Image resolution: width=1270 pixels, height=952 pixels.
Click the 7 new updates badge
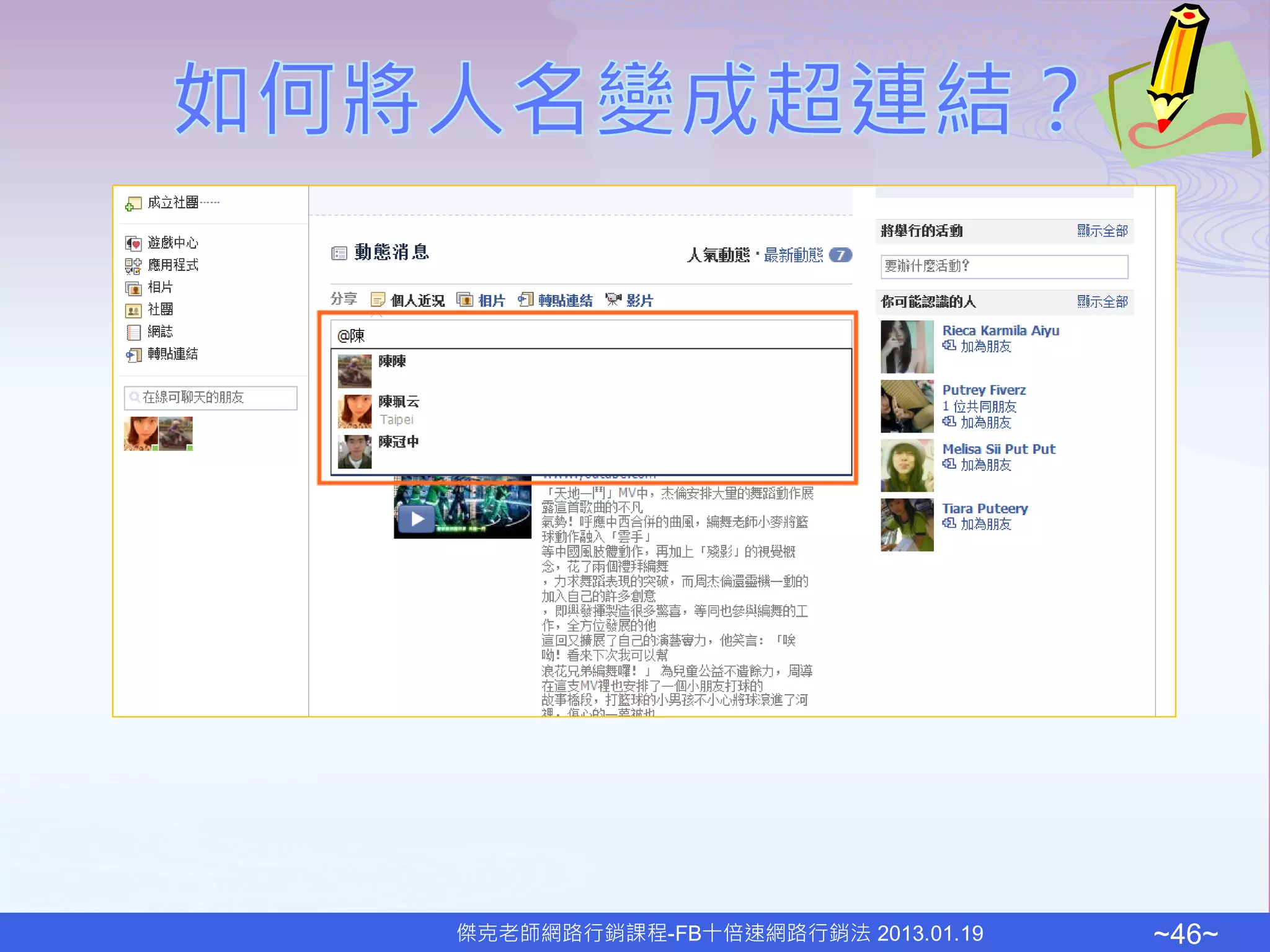click(840, 255)
